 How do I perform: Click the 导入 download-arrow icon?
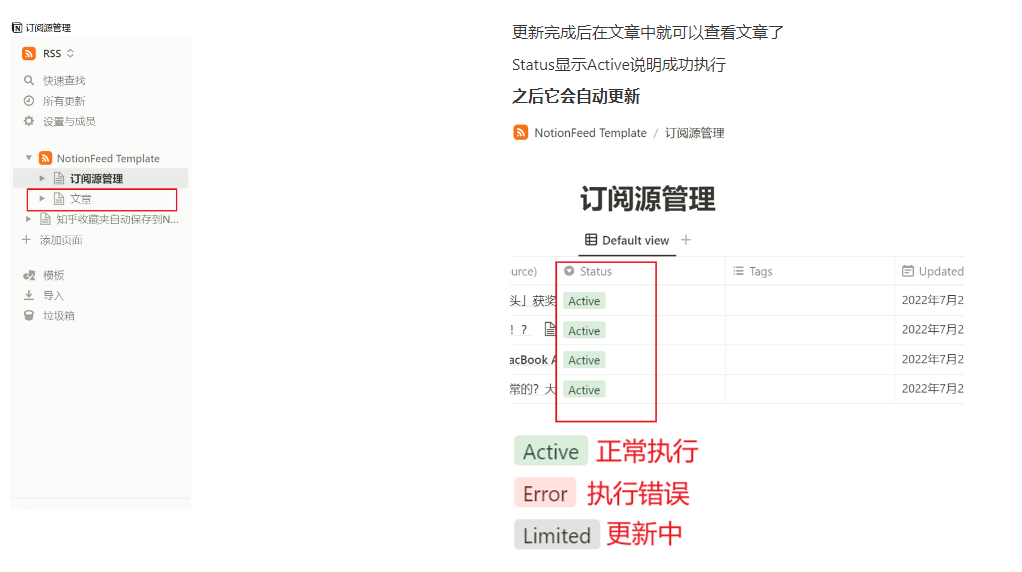point(29,295)
